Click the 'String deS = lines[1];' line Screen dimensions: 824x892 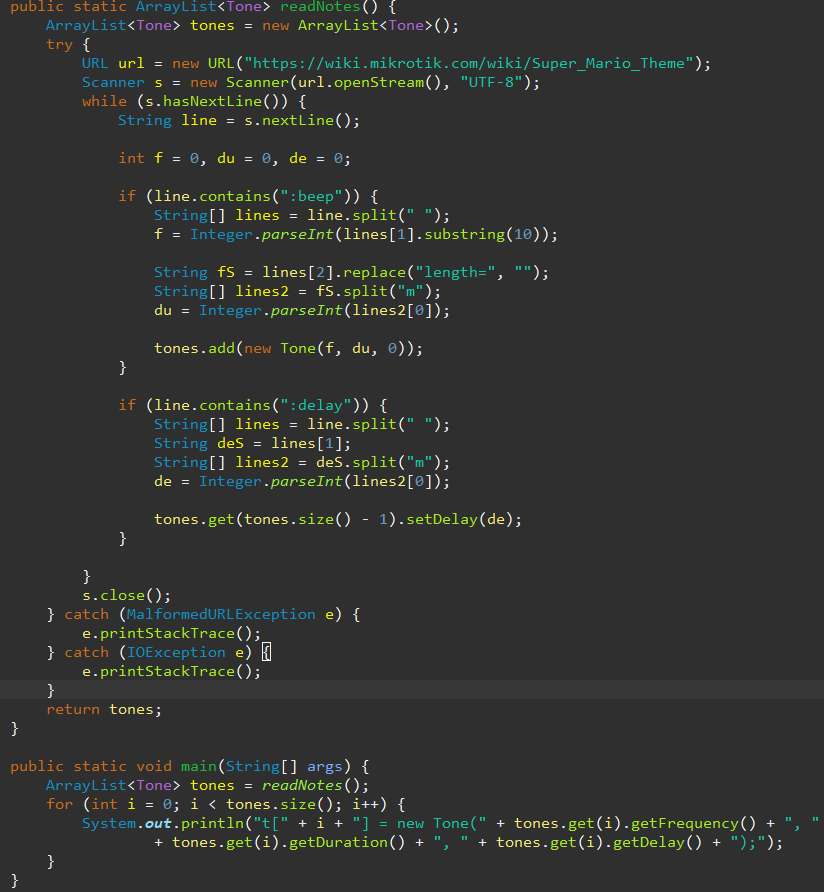253,443
